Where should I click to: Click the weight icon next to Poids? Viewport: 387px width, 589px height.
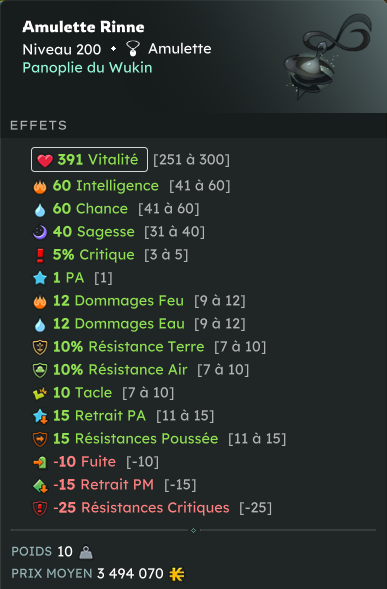pos(86,552)
